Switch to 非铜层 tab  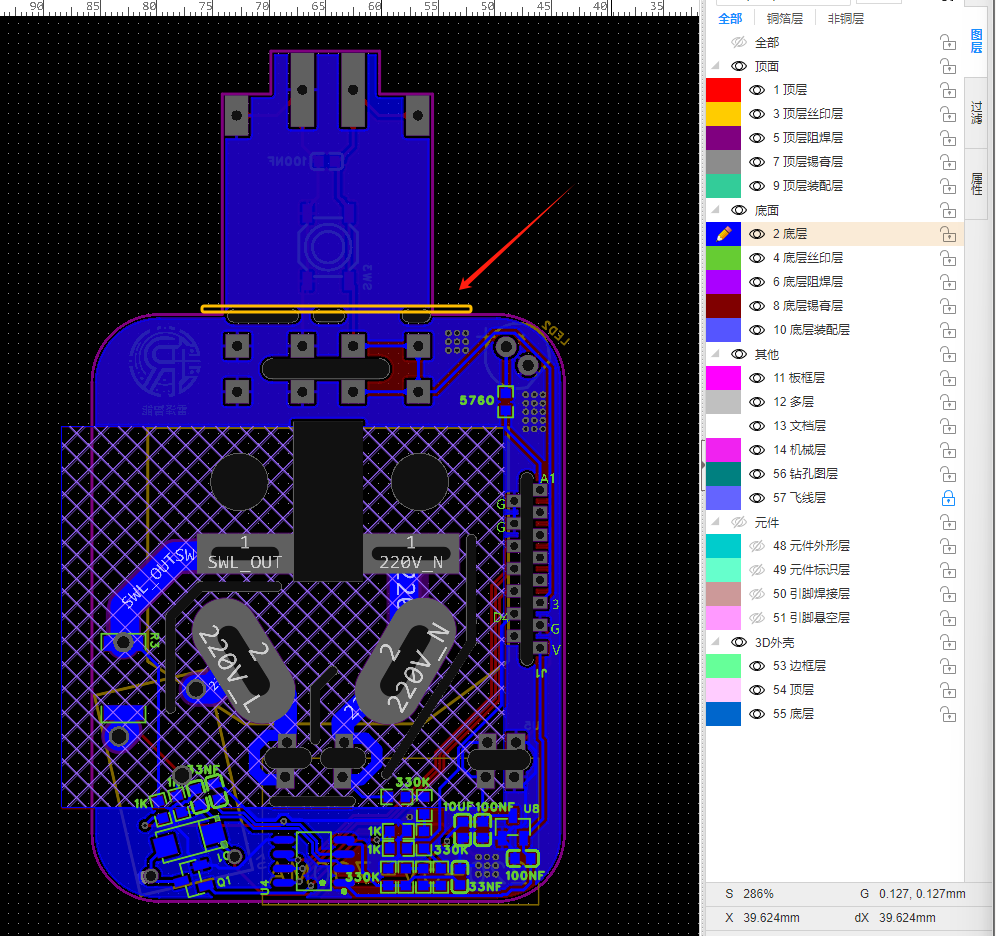[x=845, y=18]
